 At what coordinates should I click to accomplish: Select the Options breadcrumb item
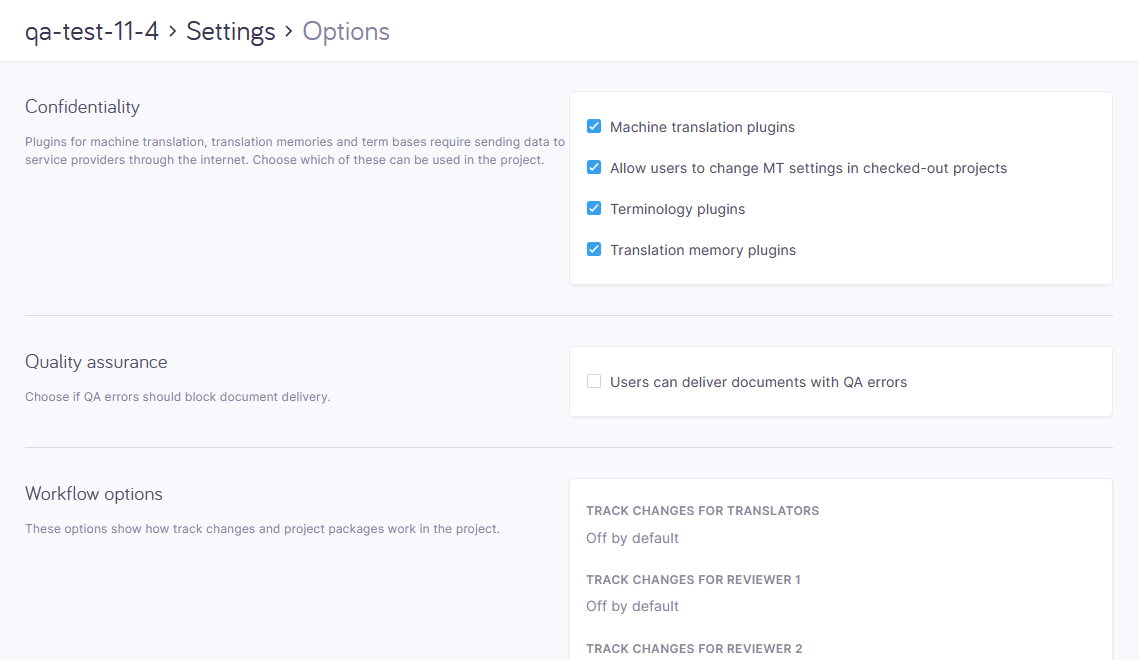(x=346, y=31)
